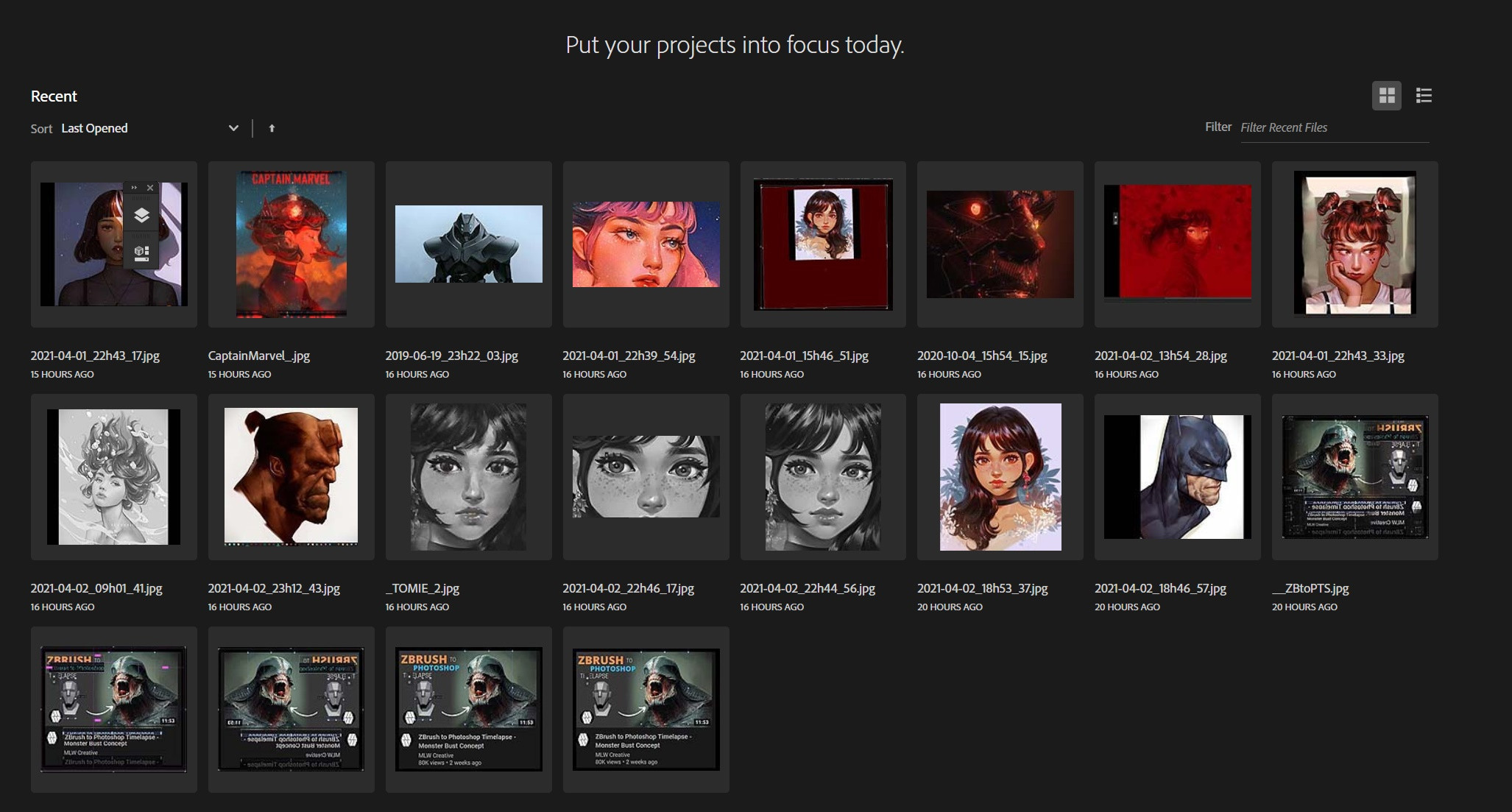1512x812 pixels.
Task: Click file name 2021-04-01_22h43_17.jpg
Action: 95,356
